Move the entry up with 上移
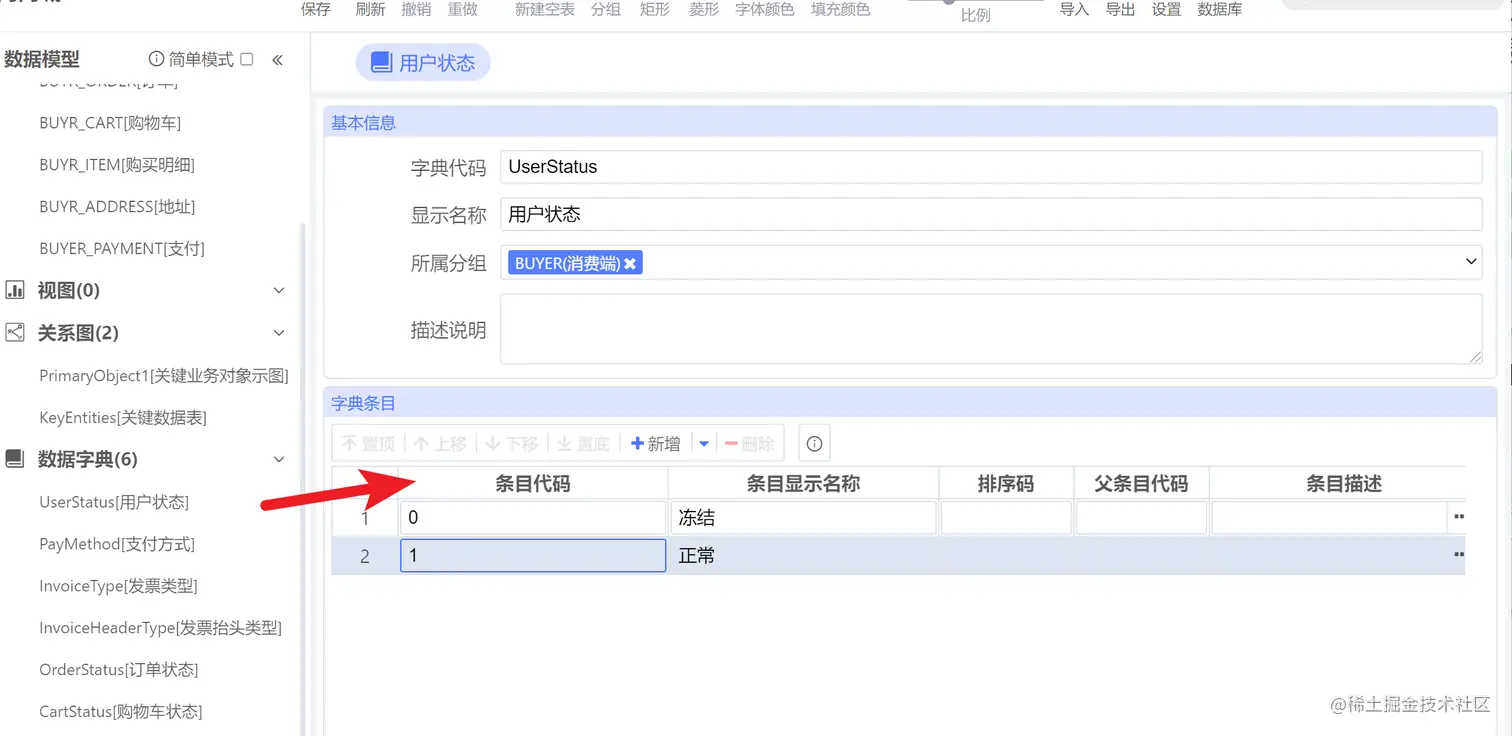1512x736 pixels. click(x=440, y=444)
